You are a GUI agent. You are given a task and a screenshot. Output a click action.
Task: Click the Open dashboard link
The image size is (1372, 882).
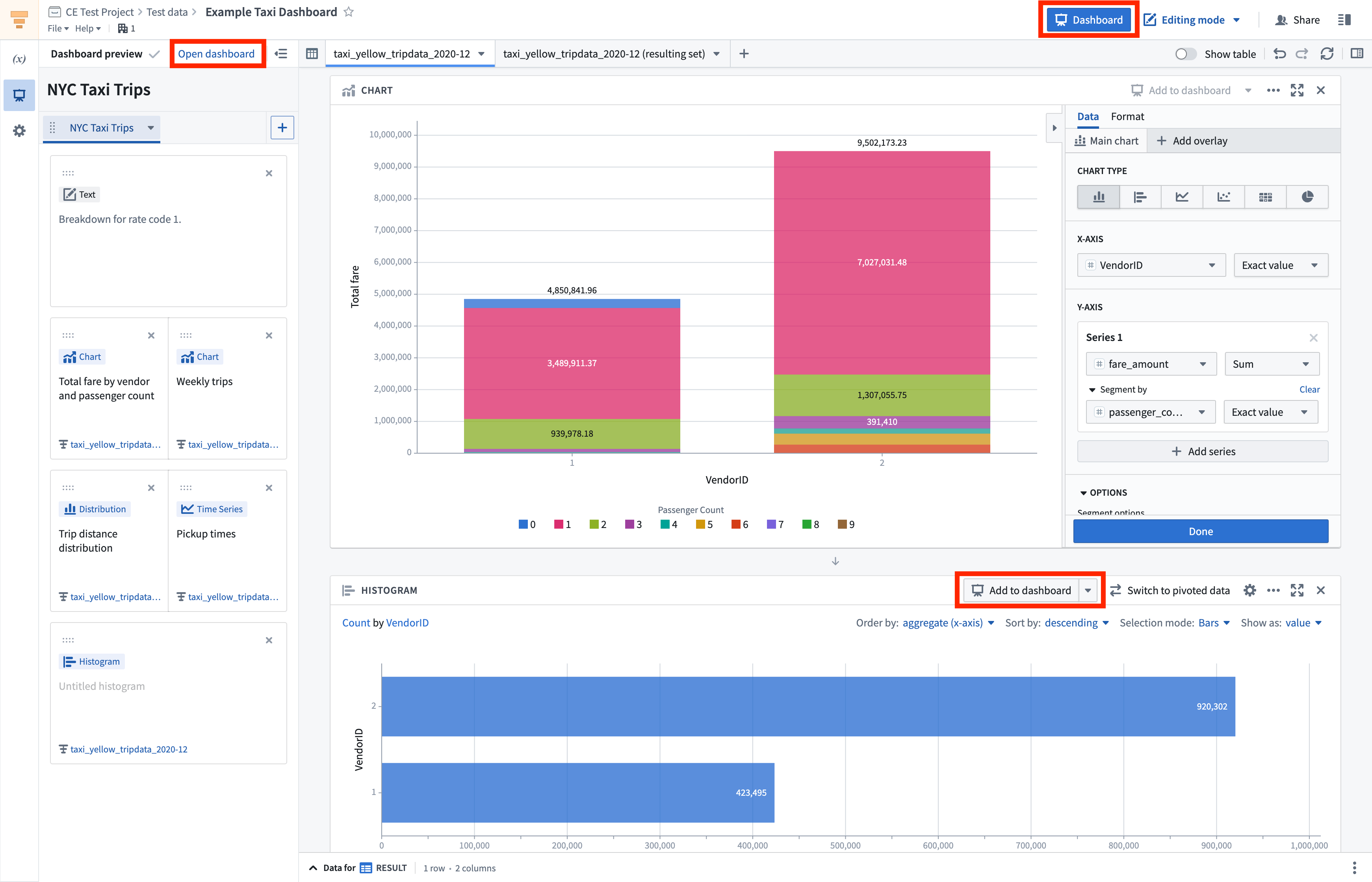tap(216, 54)
